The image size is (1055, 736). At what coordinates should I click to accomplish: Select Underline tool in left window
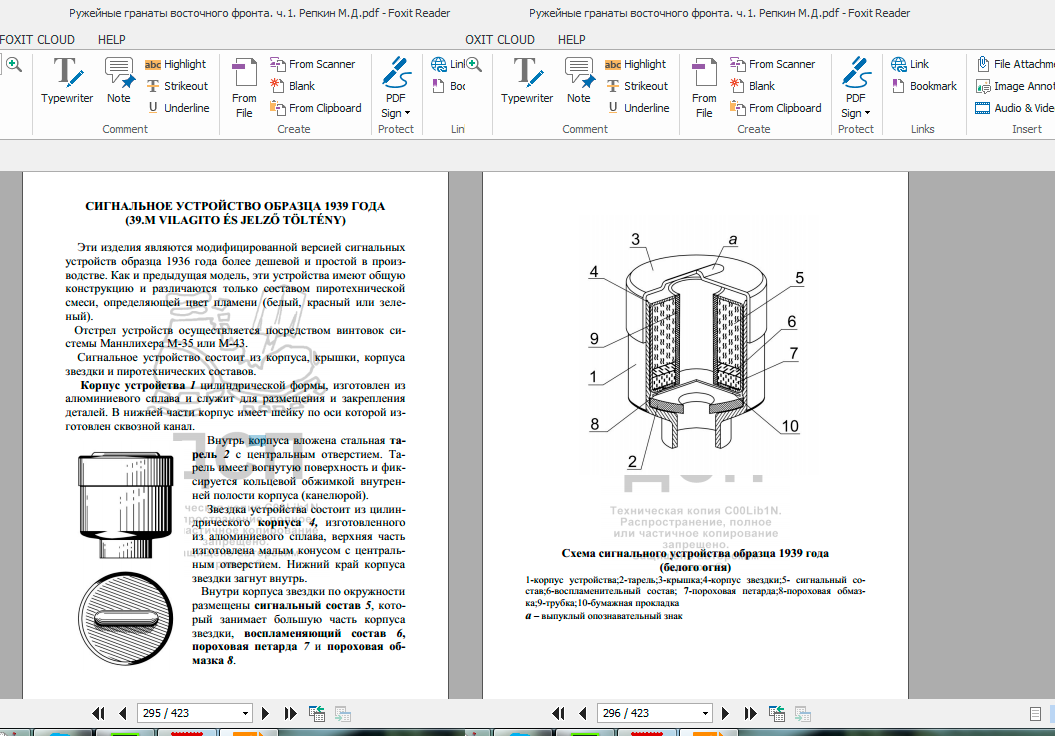pos(178,108)
